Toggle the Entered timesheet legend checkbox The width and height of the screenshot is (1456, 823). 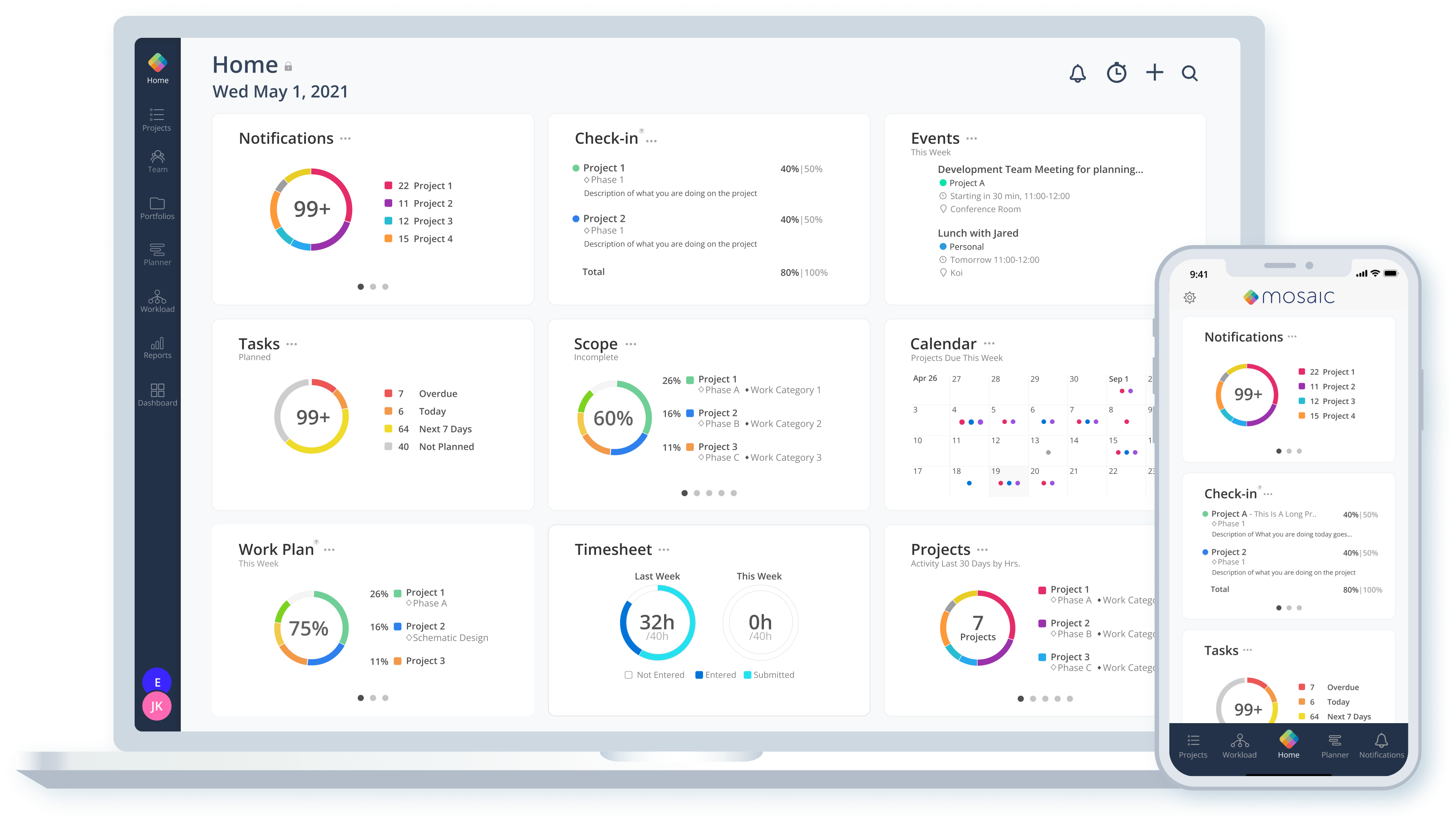(699, 674)
